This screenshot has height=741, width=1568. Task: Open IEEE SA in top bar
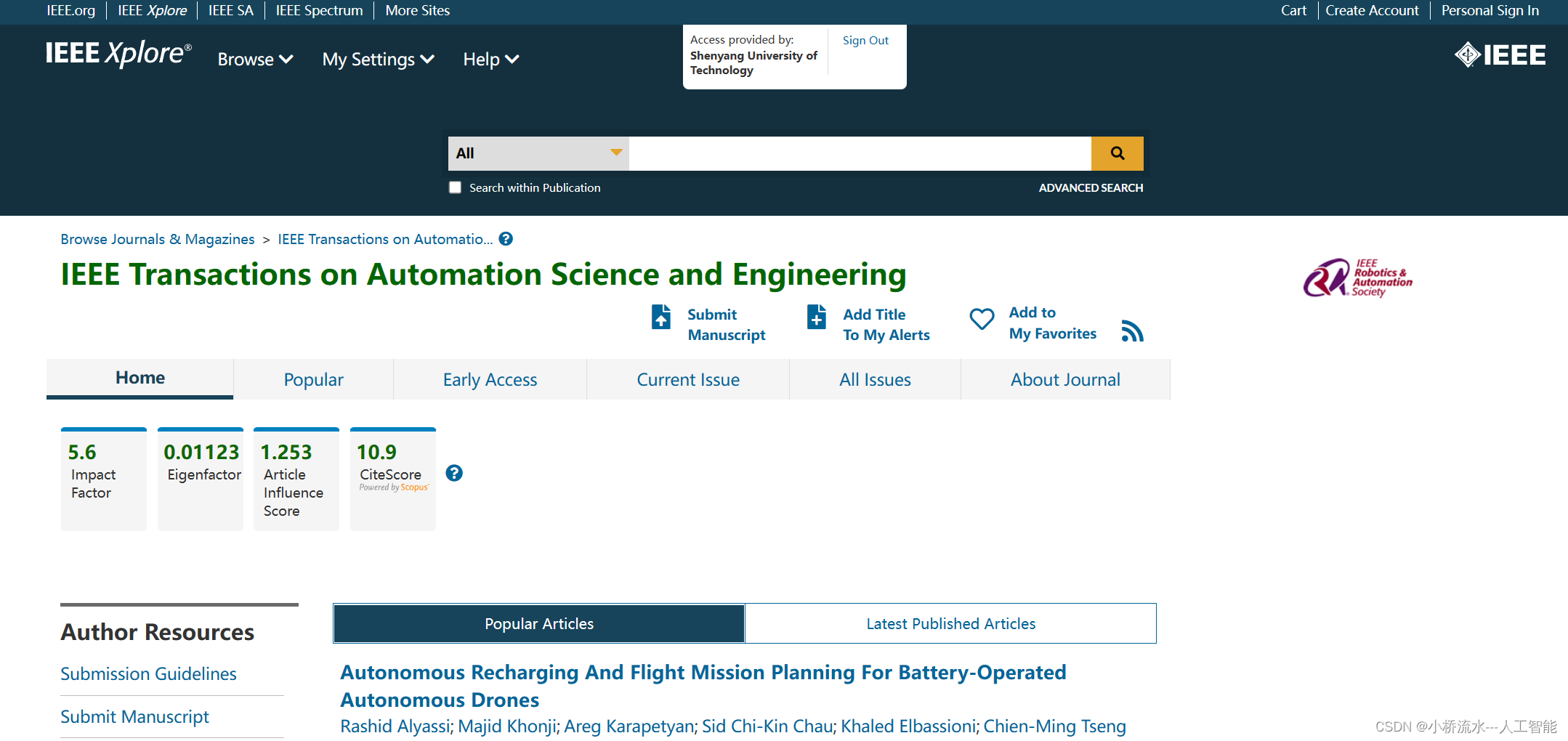[231, 10]
